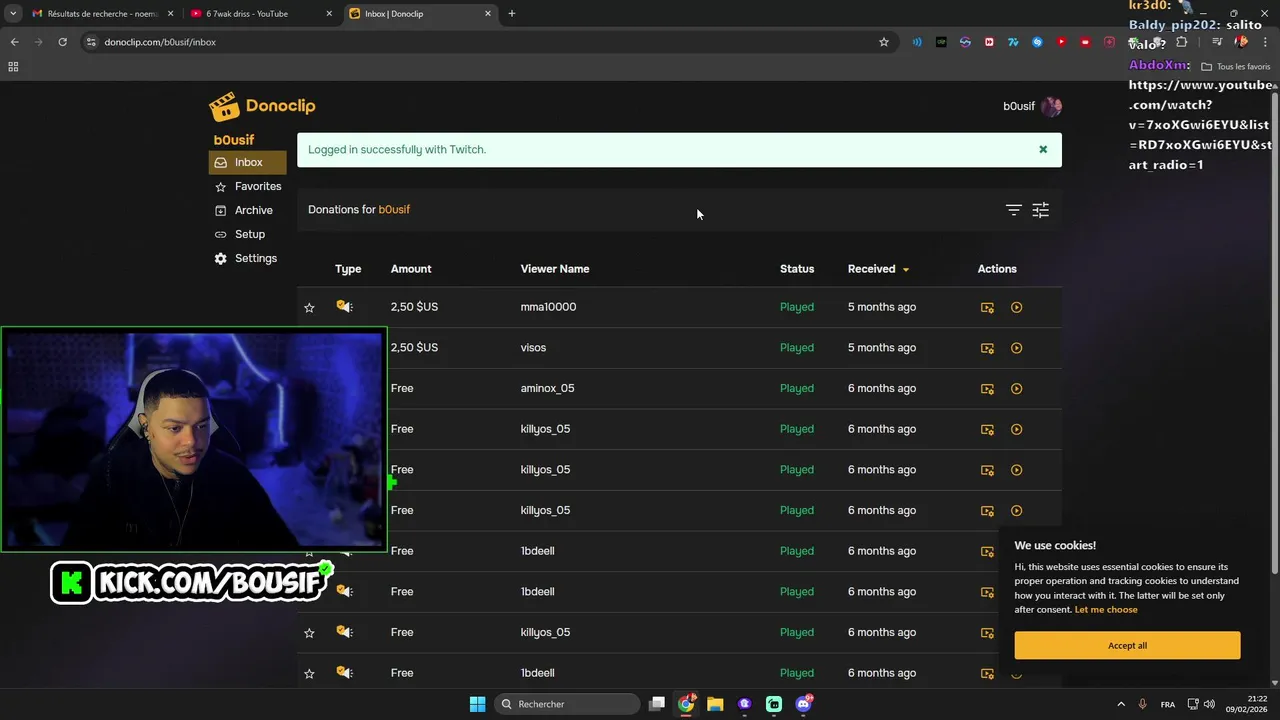The height and width of the screenshot is (720, 1280).
Task: Click the red YouTube play extension icon
Action: (x=1061, y=42)
